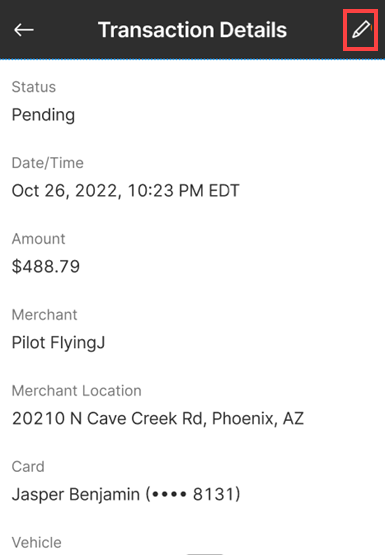Click the masked card number ending 8131

[x=193, y=494]
